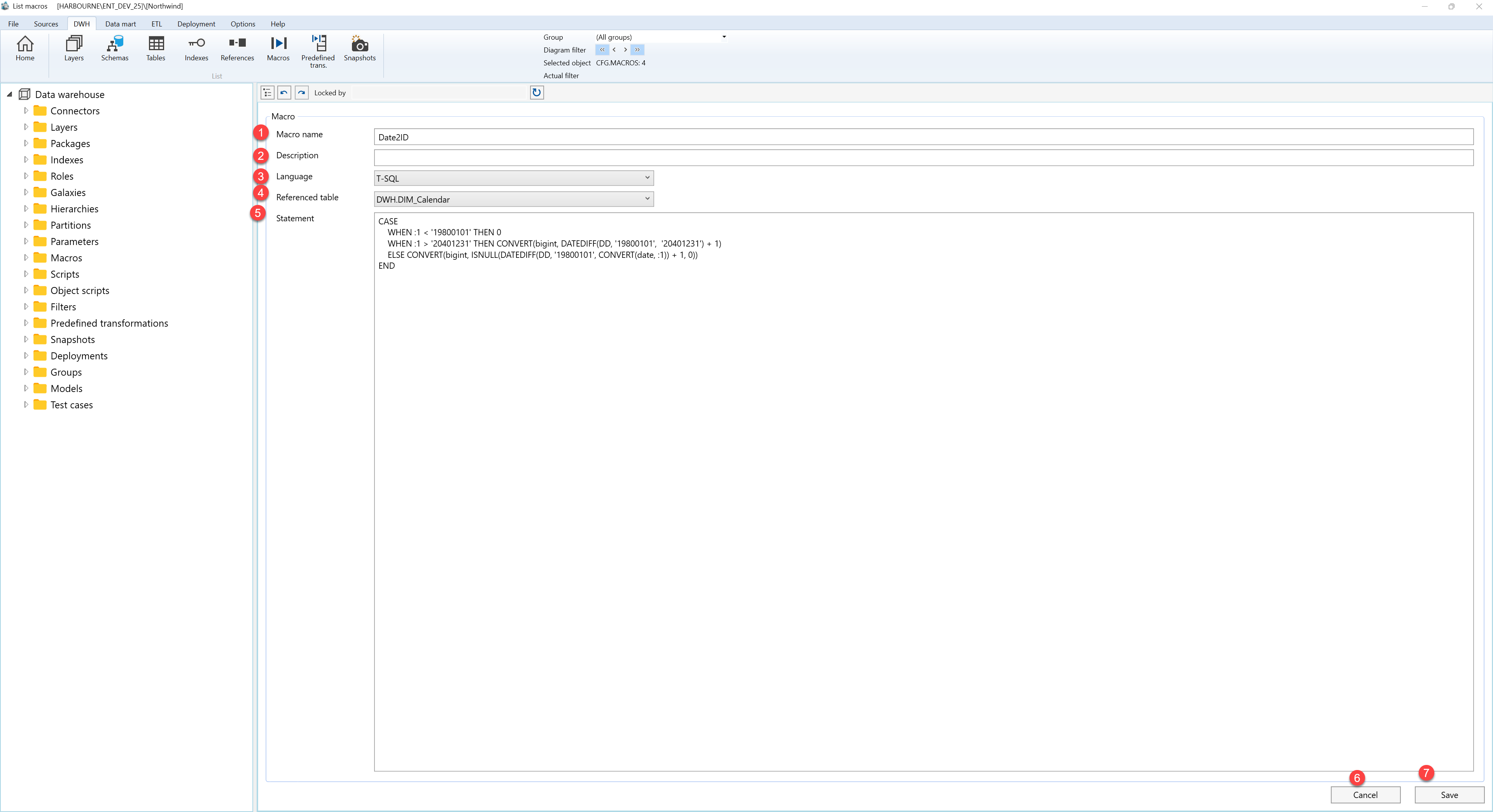1493x812 pixels.
Task: Jump to first diagram filter
Action: coord(602,50)
